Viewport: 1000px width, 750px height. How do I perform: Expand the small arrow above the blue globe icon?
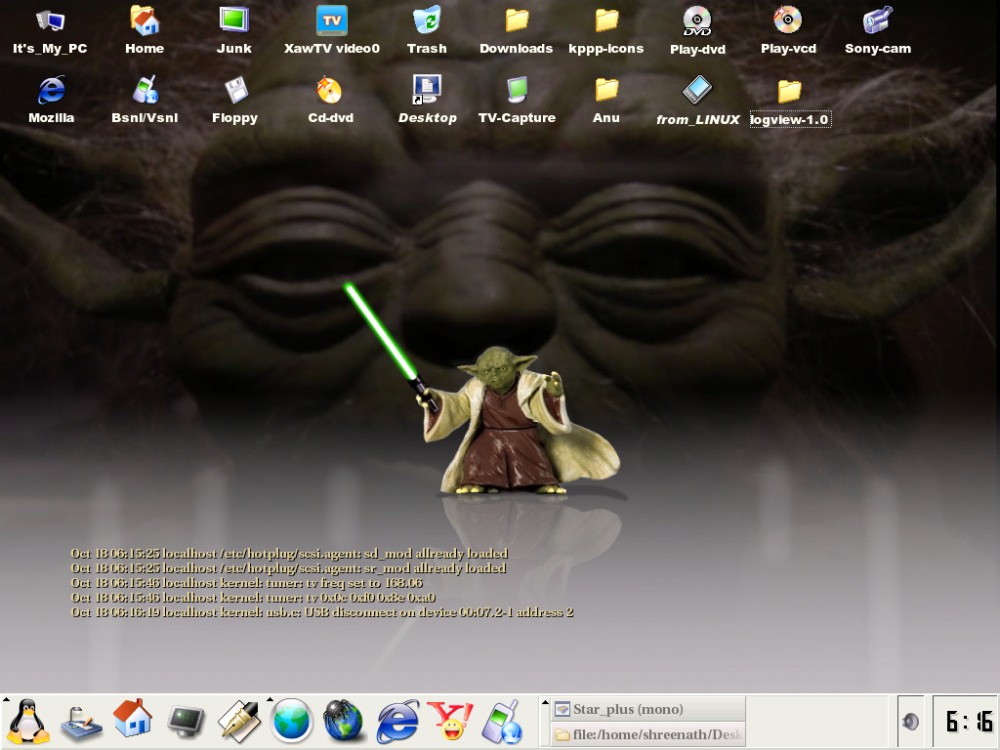tap(270, 700)
